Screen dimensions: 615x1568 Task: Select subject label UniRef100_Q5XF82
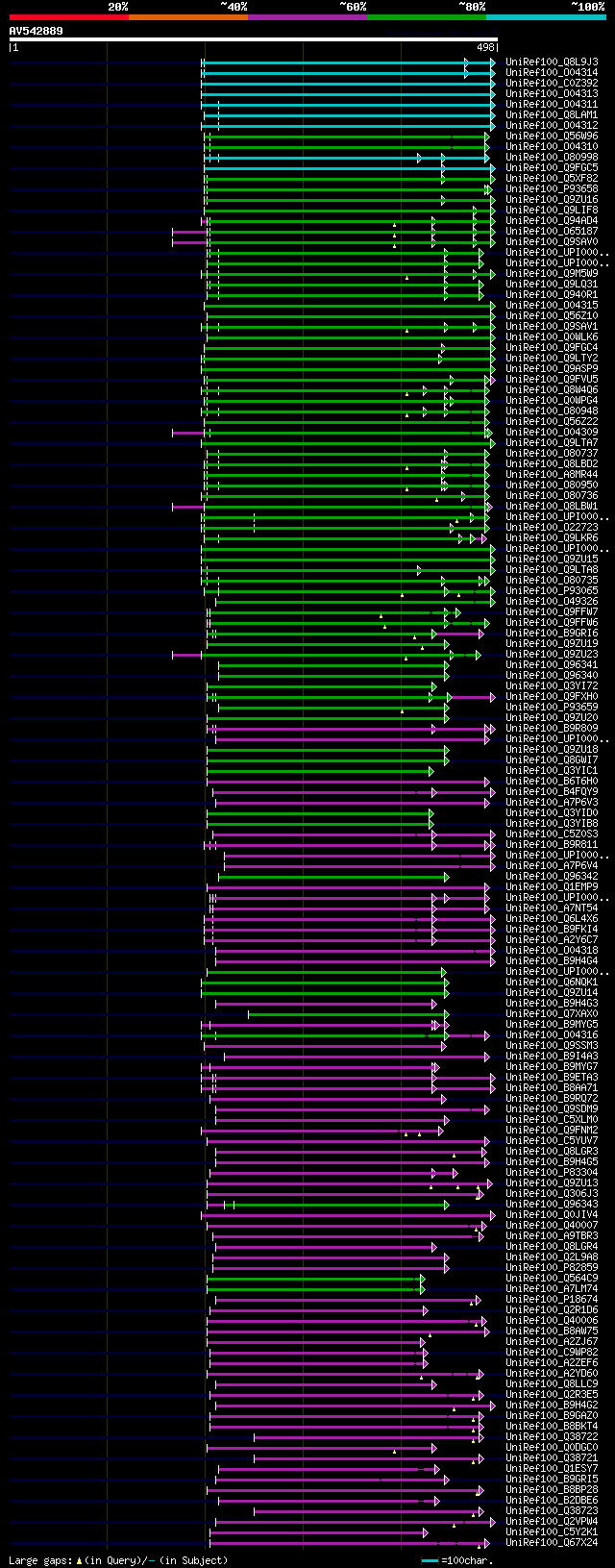coord(552,178)
